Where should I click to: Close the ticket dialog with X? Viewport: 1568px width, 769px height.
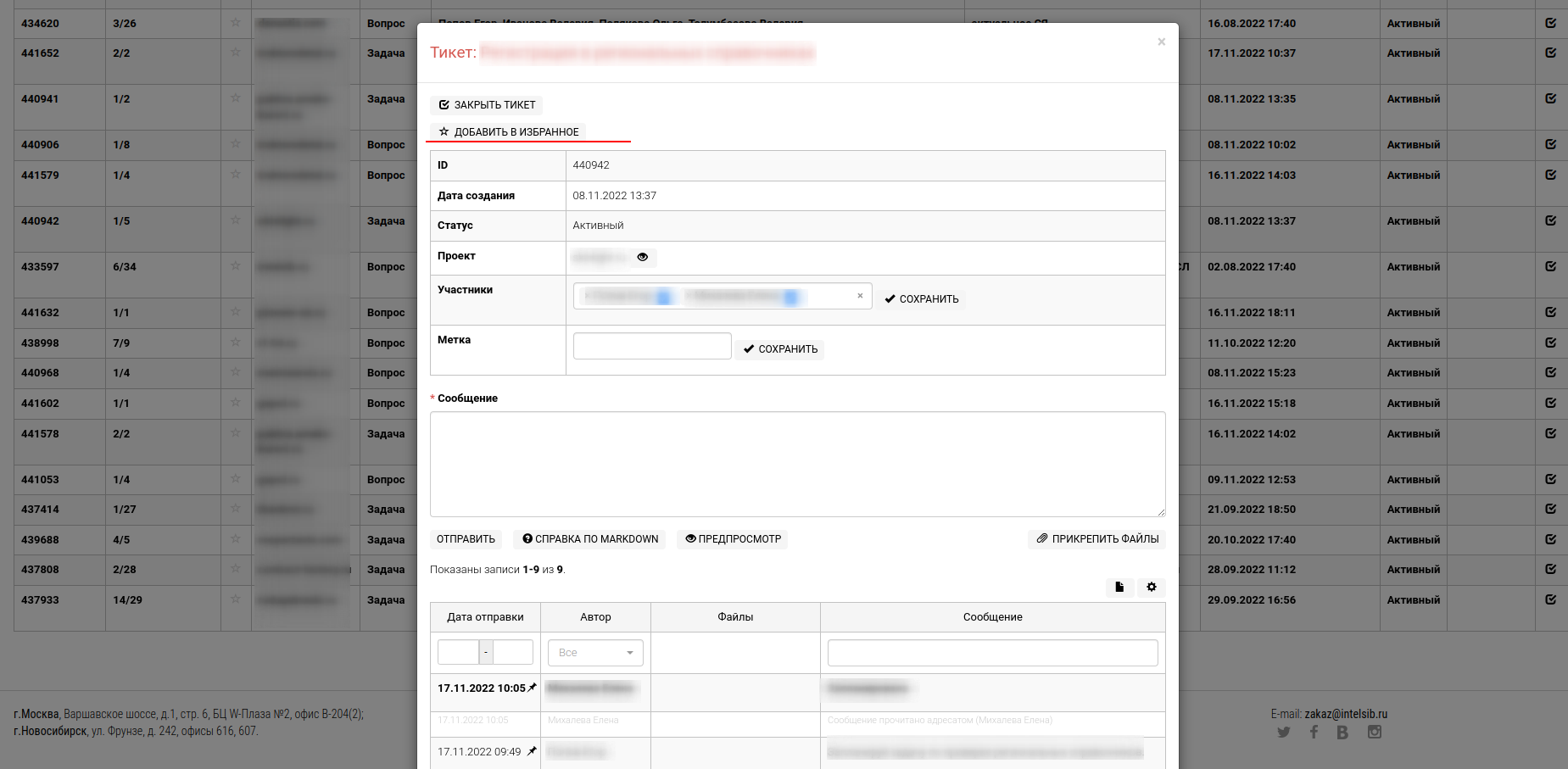[x=1161, y=42]
